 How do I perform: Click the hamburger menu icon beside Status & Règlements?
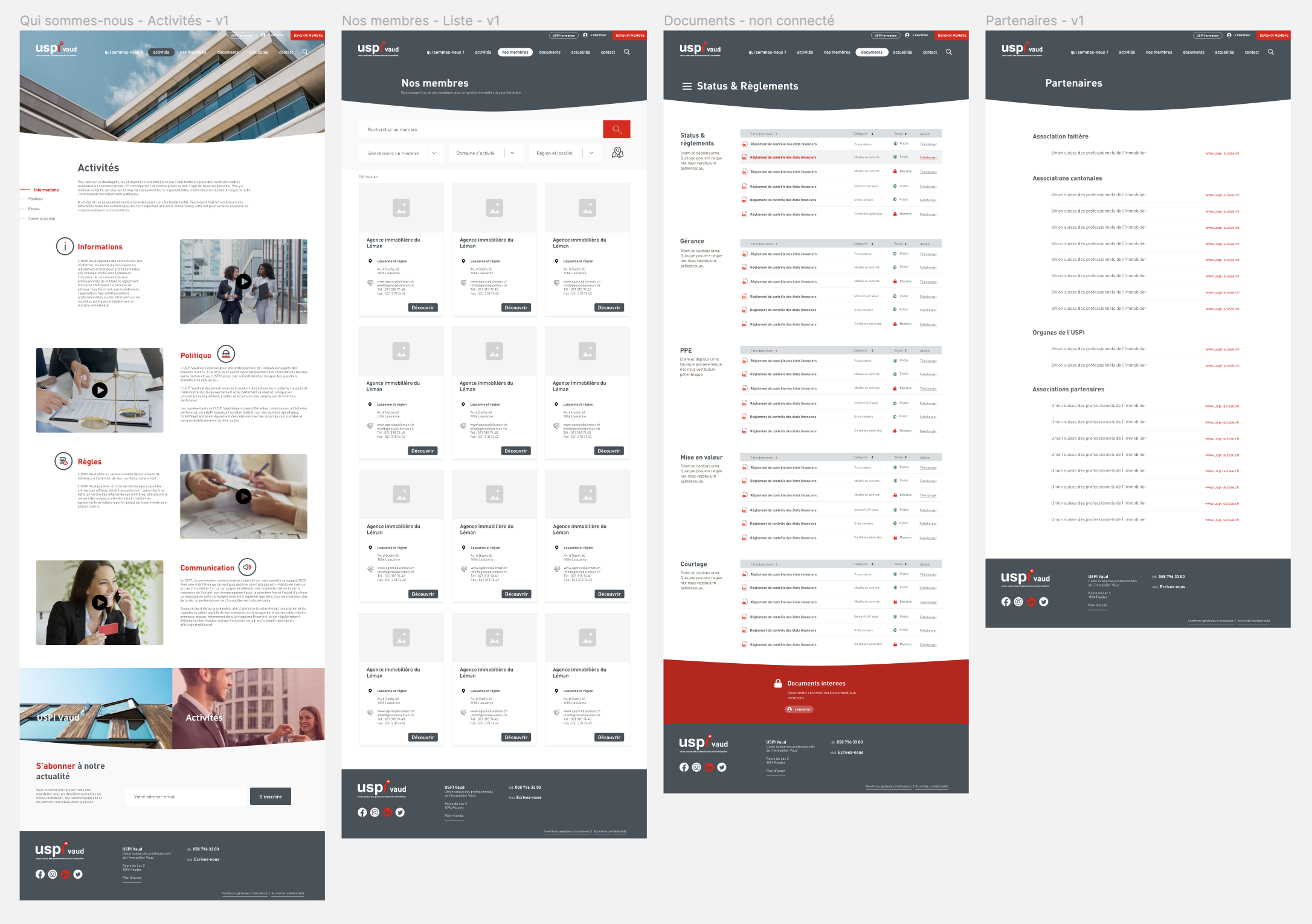(x=687, y=86)
